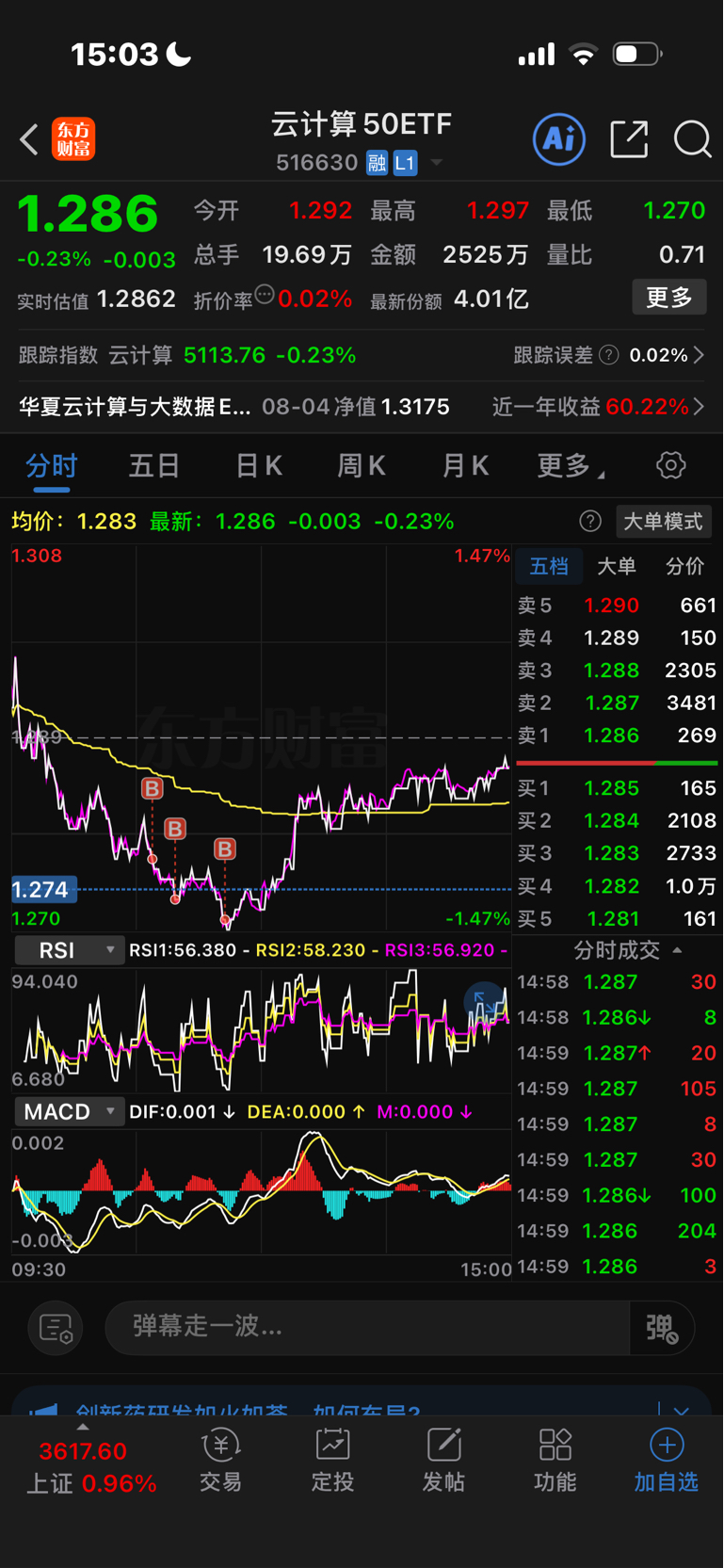Open the 功能 functions icon
This screenshot has height=1568, width=724.
(x=555, y=1462)
